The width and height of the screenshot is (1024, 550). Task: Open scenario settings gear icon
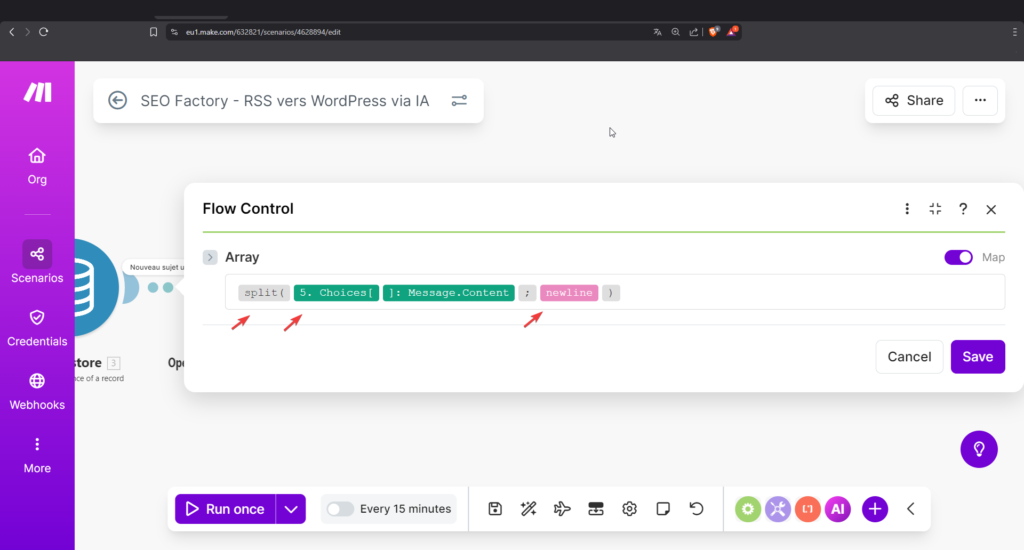(629, 509)
